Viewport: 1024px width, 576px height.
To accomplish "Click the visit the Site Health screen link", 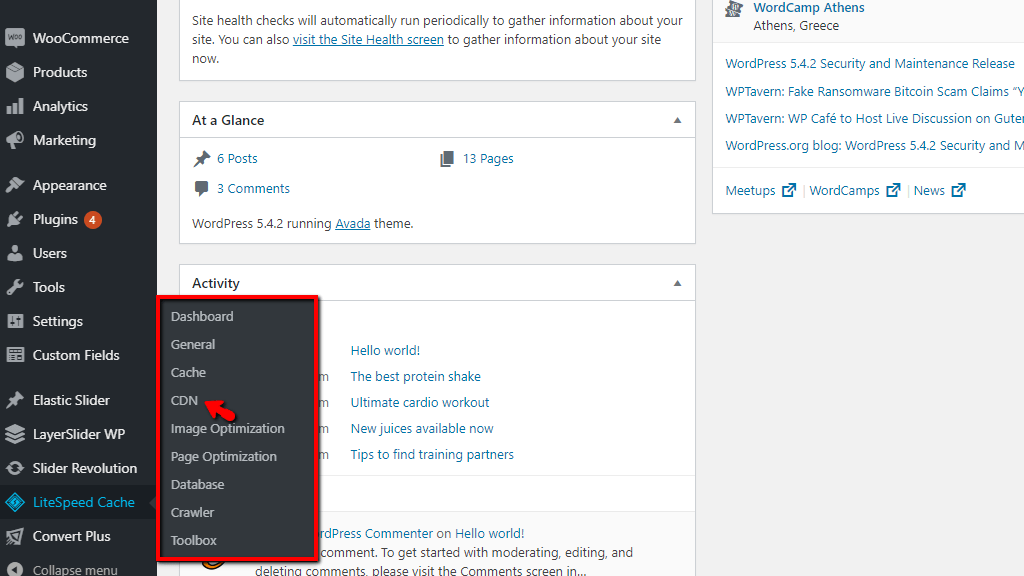I will [x=368, y=40].
